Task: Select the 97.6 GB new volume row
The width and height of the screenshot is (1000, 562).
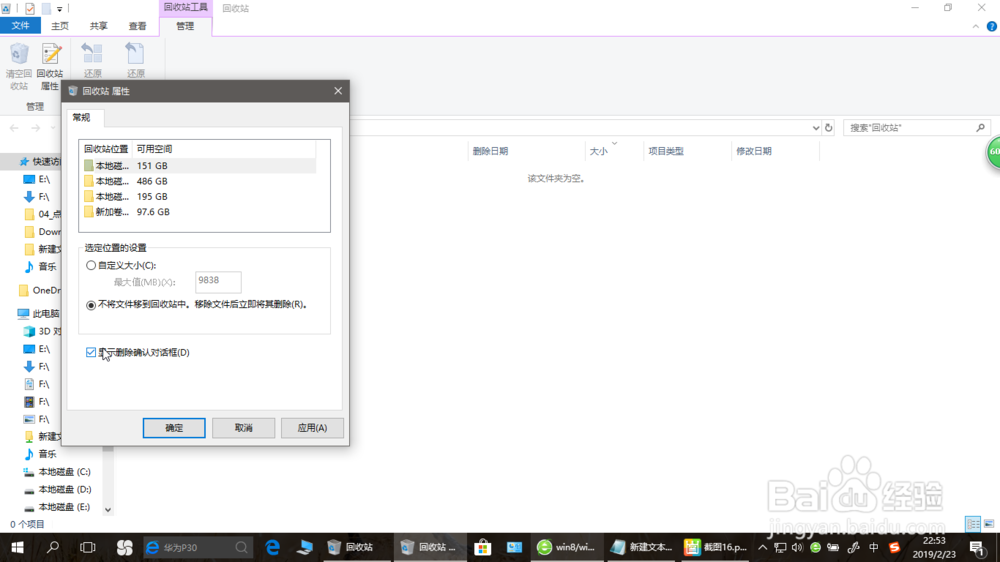Action: 198,212
